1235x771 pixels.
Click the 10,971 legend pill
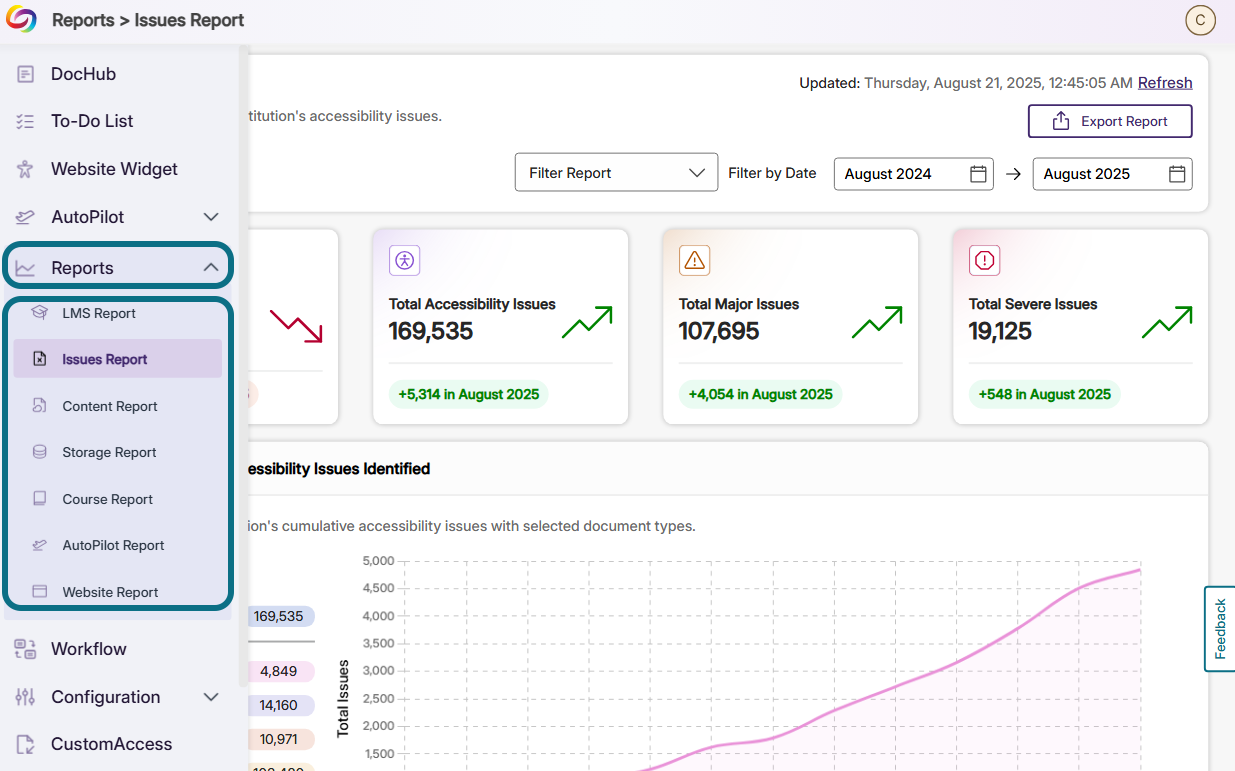[x=279, y=740]
